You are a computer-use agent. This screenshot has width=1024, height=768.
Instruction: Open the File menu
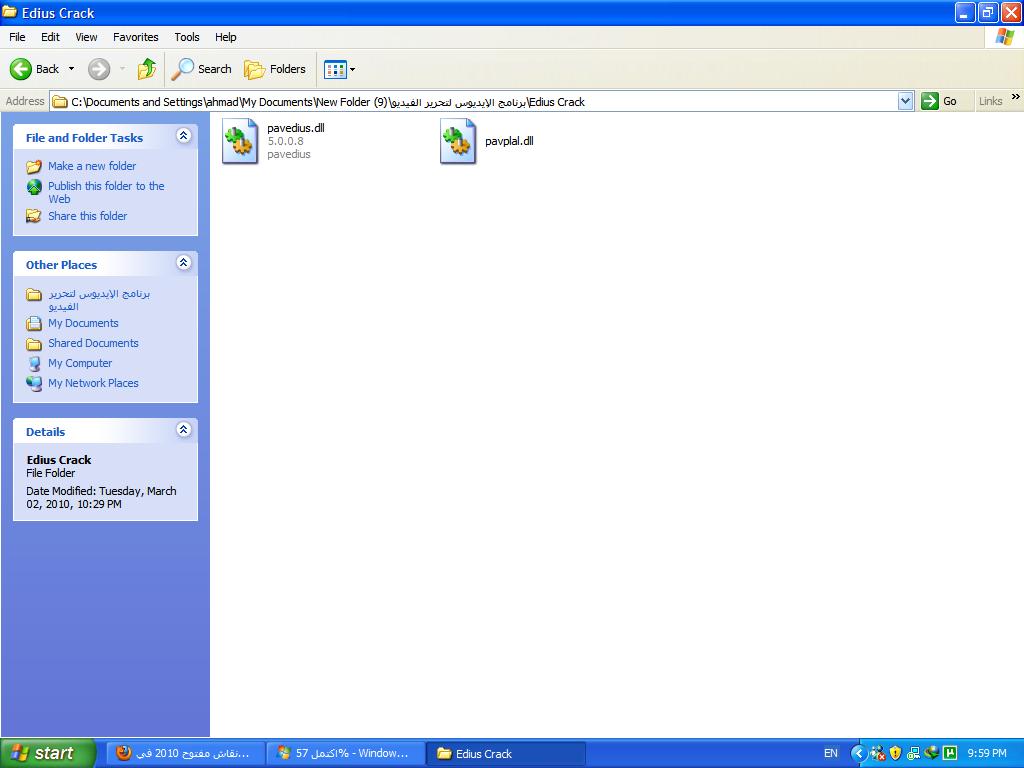17,37
